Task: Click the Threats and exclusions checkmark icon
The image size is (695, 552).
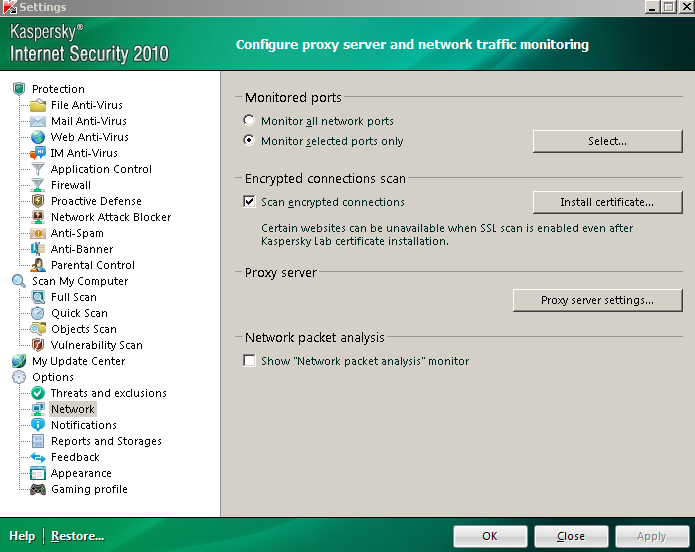Action: [x=38, y=393]
